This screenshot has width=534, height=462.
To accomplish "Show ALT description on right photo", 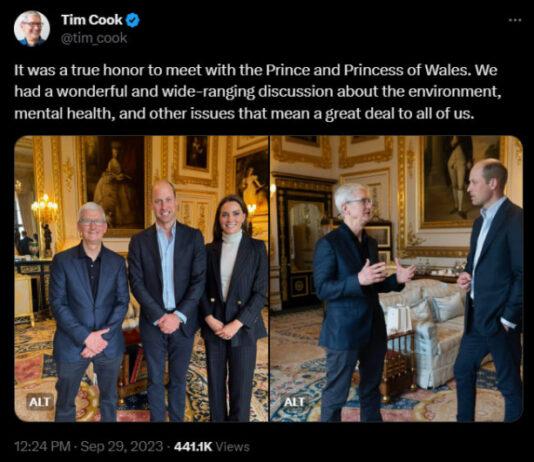I will (x=294, y=402).
